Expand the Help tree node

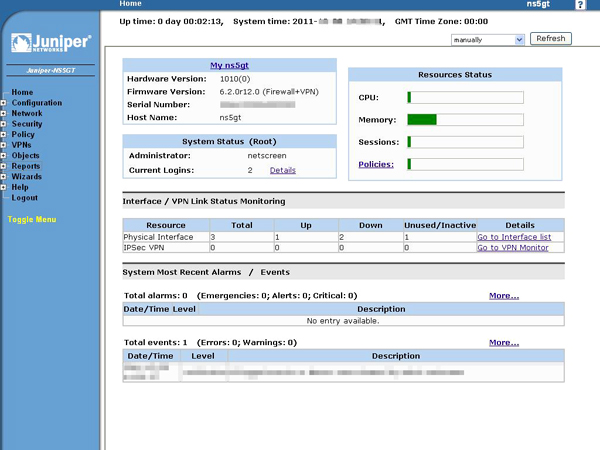(x=3, y=187)
